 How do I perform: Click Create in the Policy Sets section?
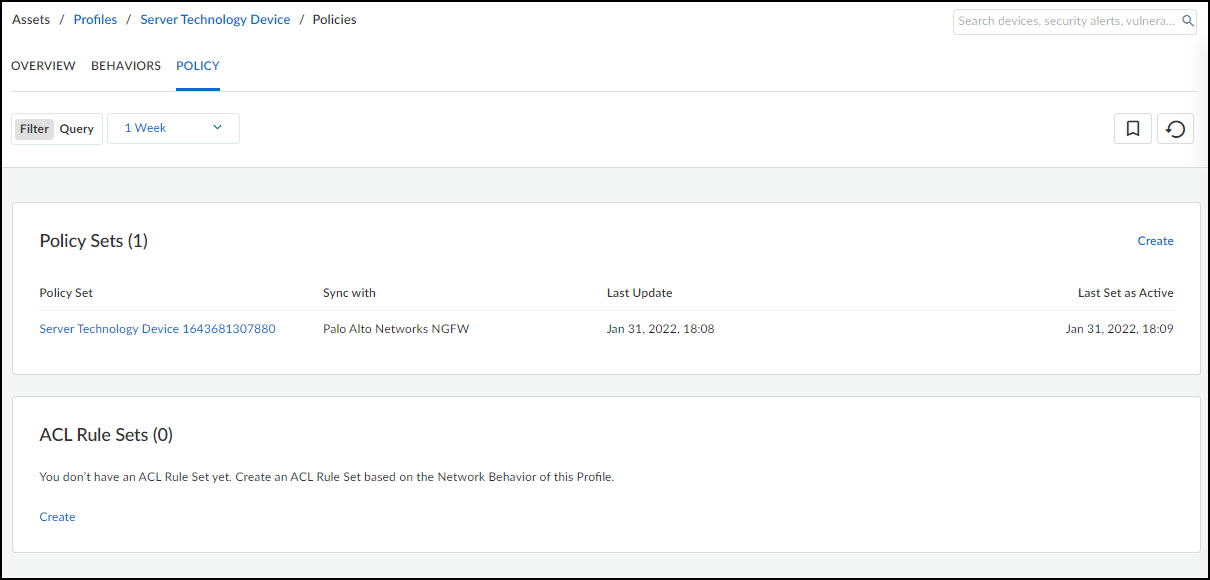click(1155, 241)
